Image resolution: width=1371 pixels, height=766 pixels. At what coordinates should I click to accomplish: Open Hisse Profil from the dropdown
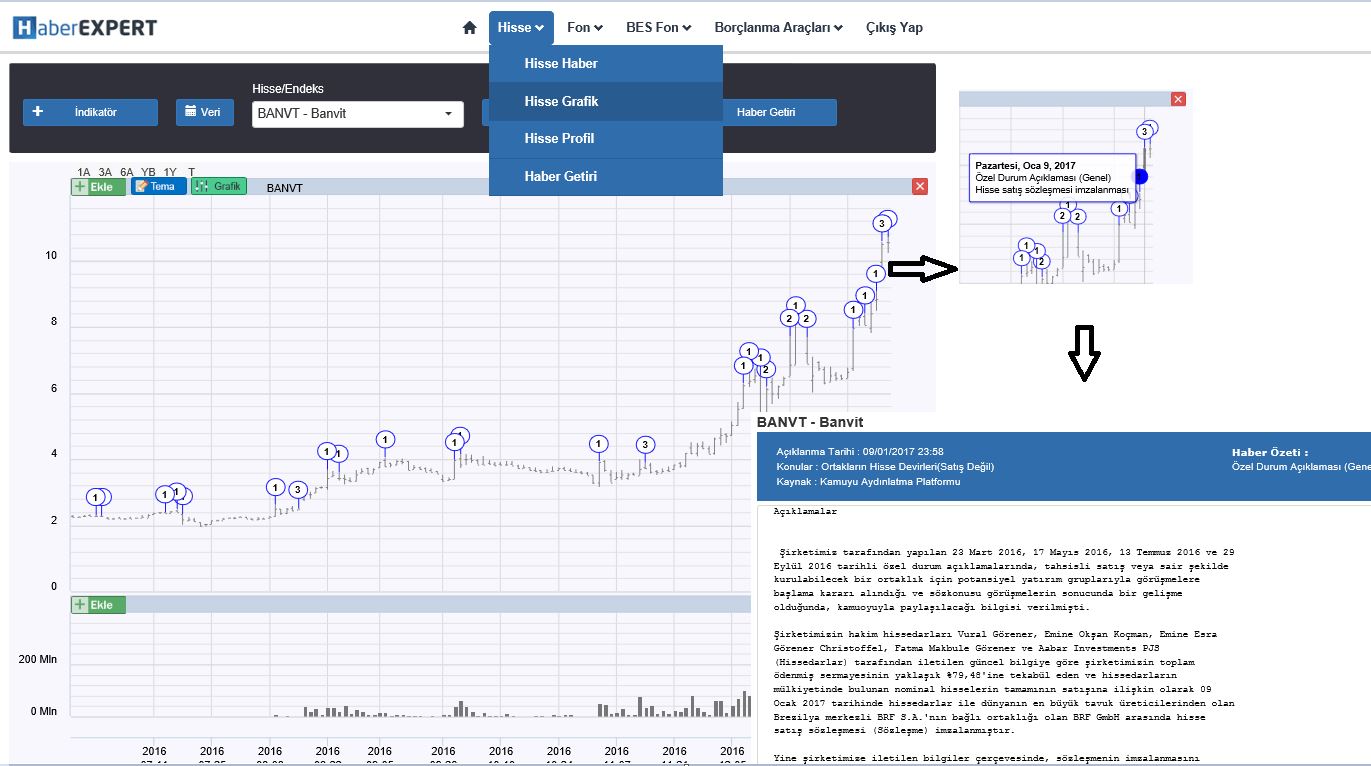point(605,138)
